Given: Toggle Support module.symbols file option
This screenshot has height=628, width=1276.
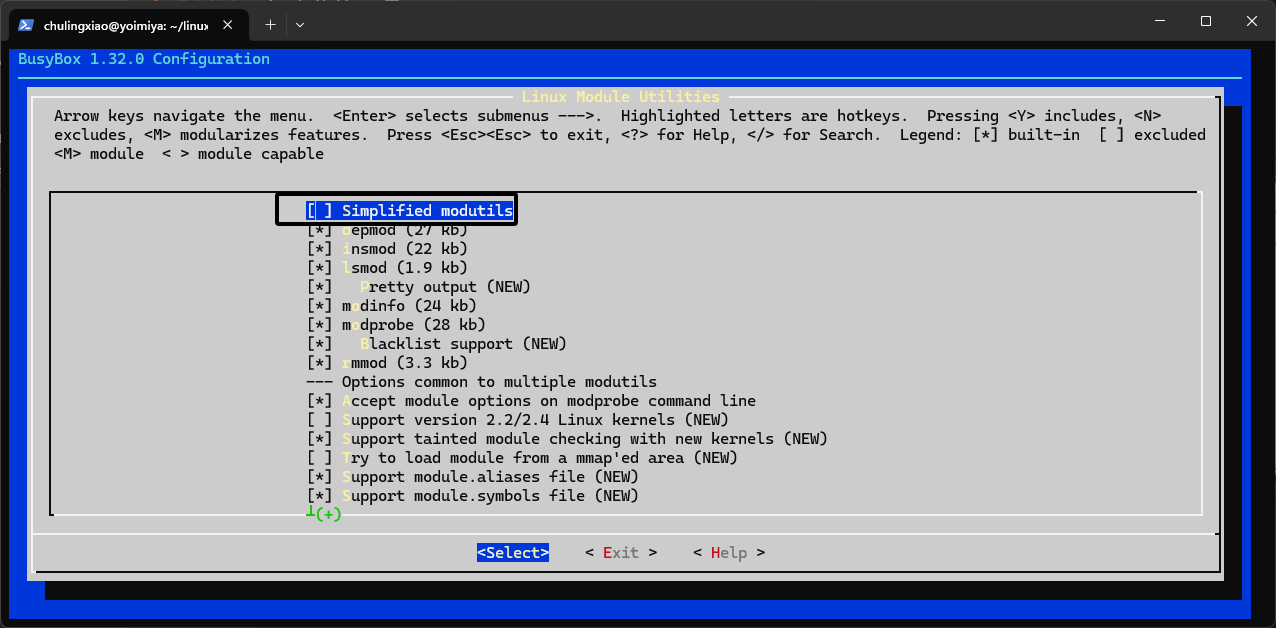Looking at the screenshot, I should (x=473, y=496).
